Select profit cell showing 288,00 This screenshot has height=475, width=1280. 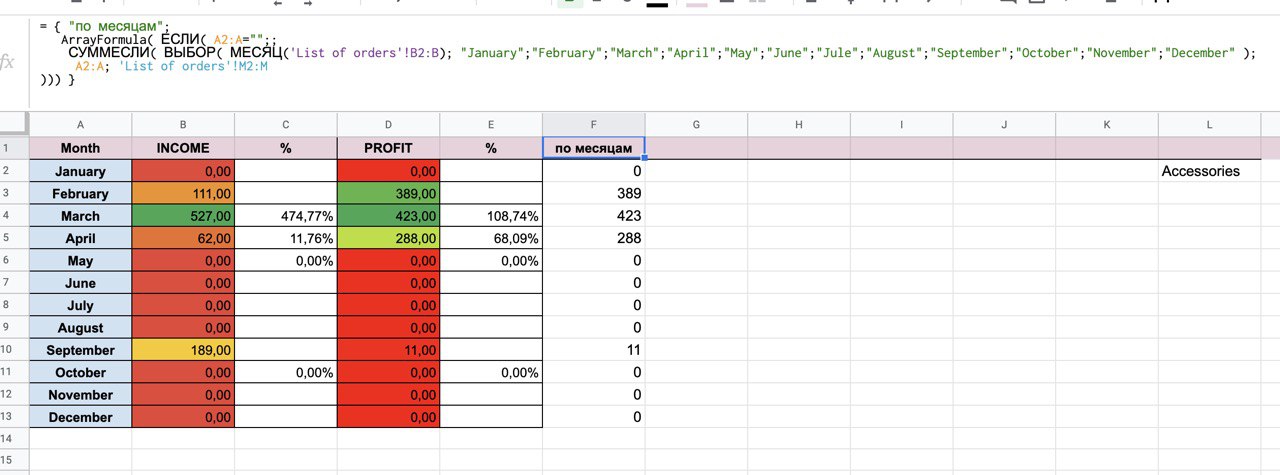coord(389,238)
